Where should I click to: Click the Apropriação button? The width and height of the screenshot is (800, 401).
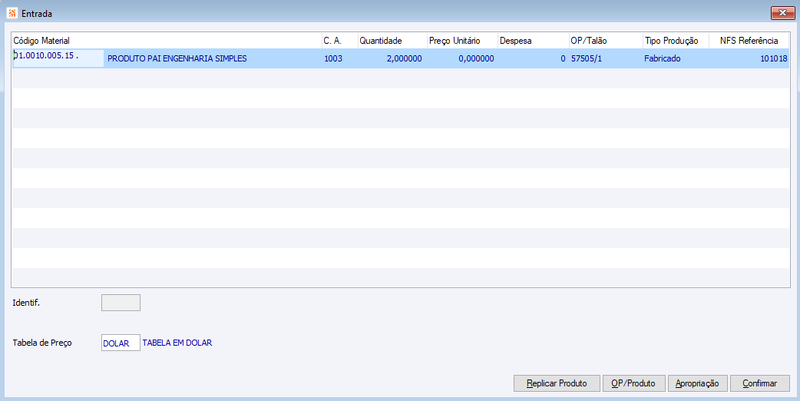coord(697,383)
